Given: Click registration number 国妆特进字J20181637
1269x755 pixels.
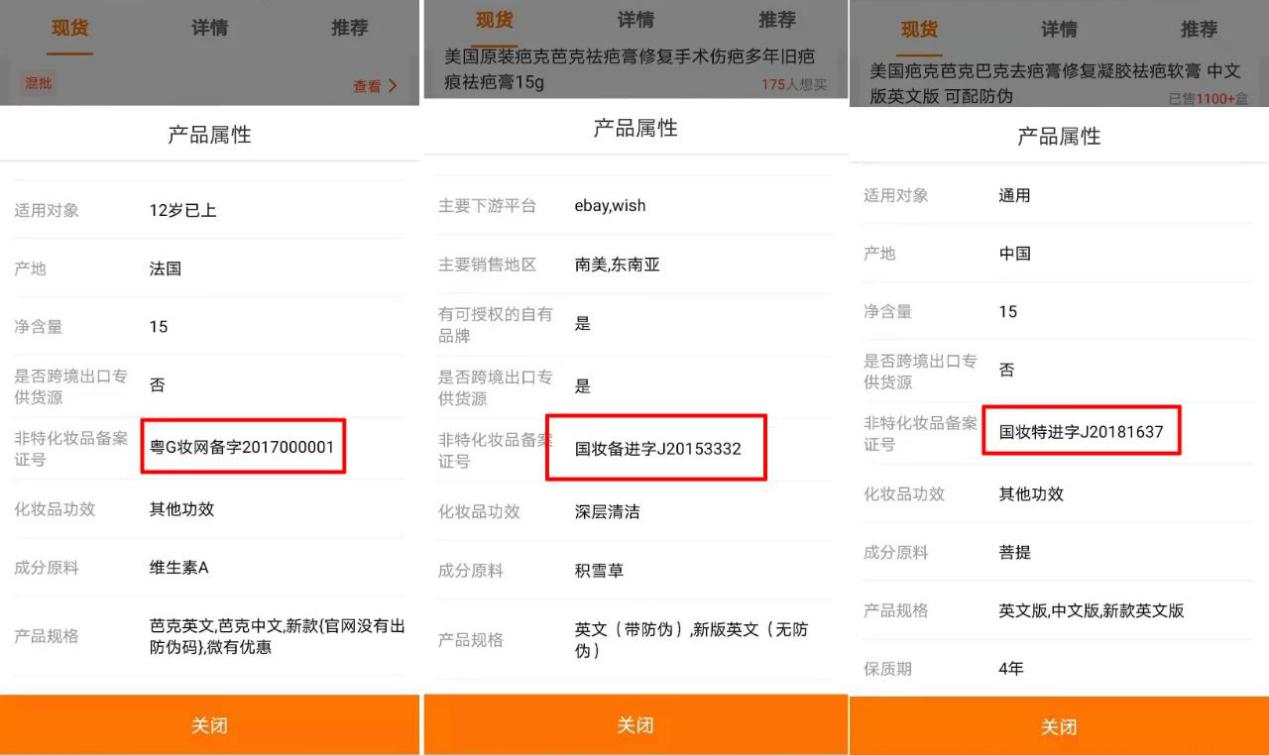Looking at the screenshot, I should click(1079, 433).
